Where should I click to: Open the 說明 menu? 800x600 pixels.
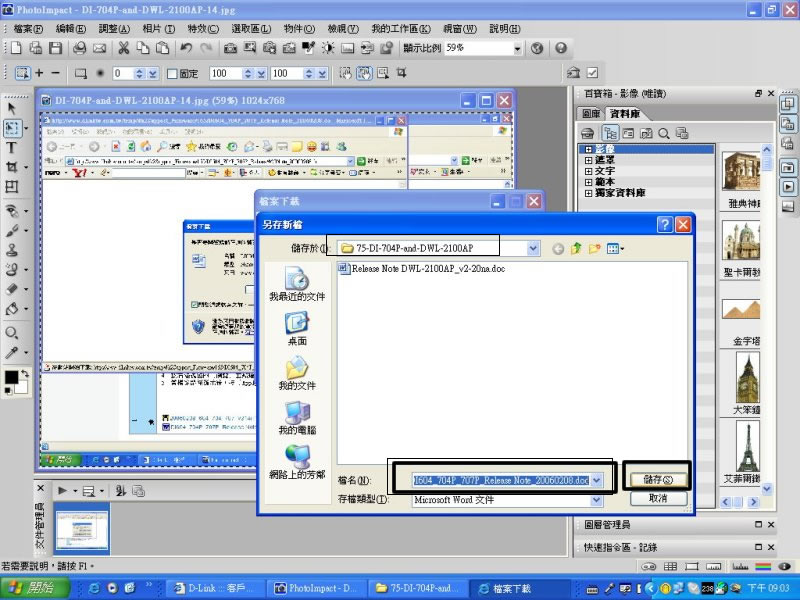(505, 29)
